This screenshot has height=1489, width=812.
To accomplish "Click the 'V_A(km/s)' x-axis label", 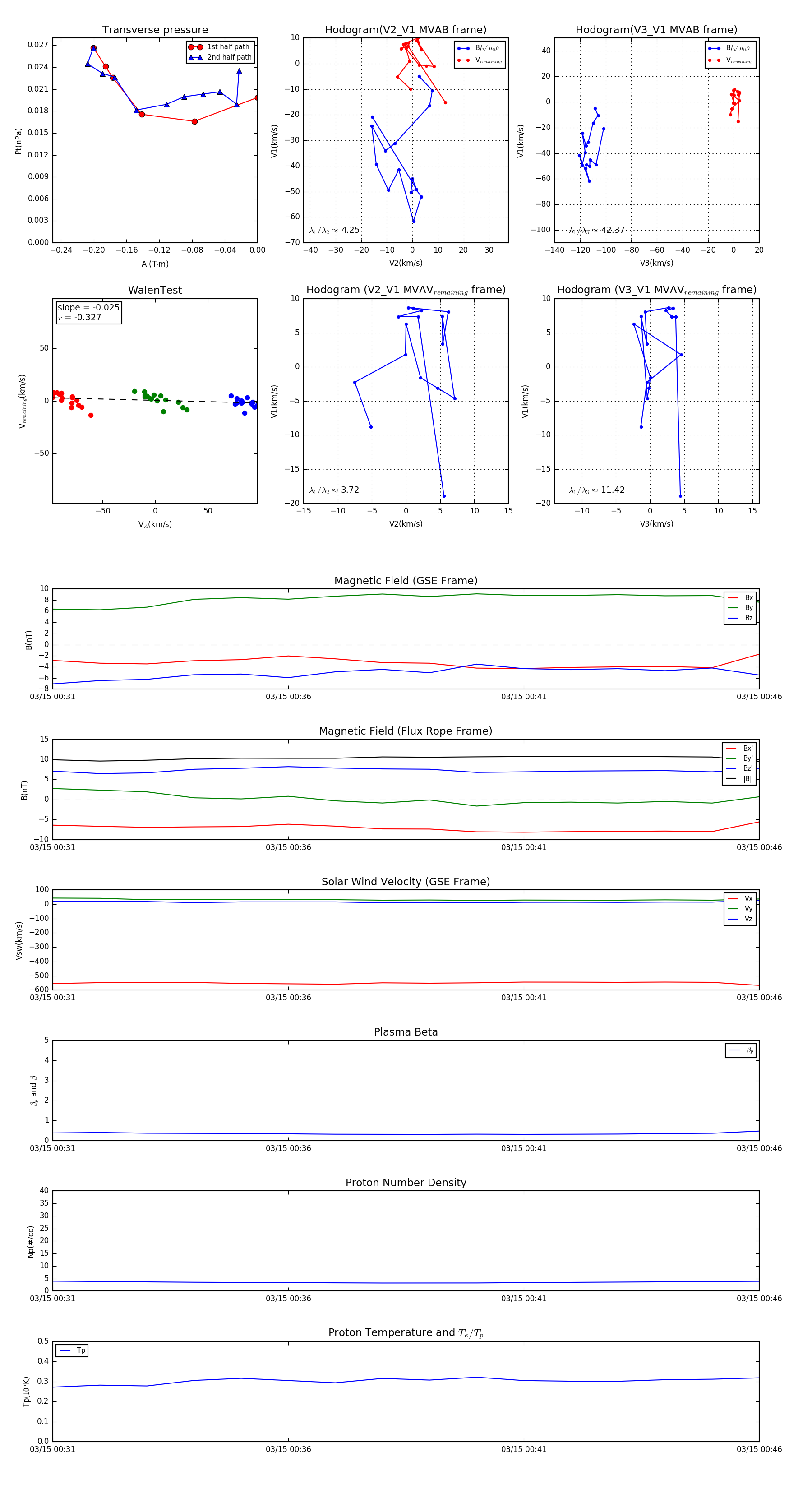I will click(x=155, y=525).
